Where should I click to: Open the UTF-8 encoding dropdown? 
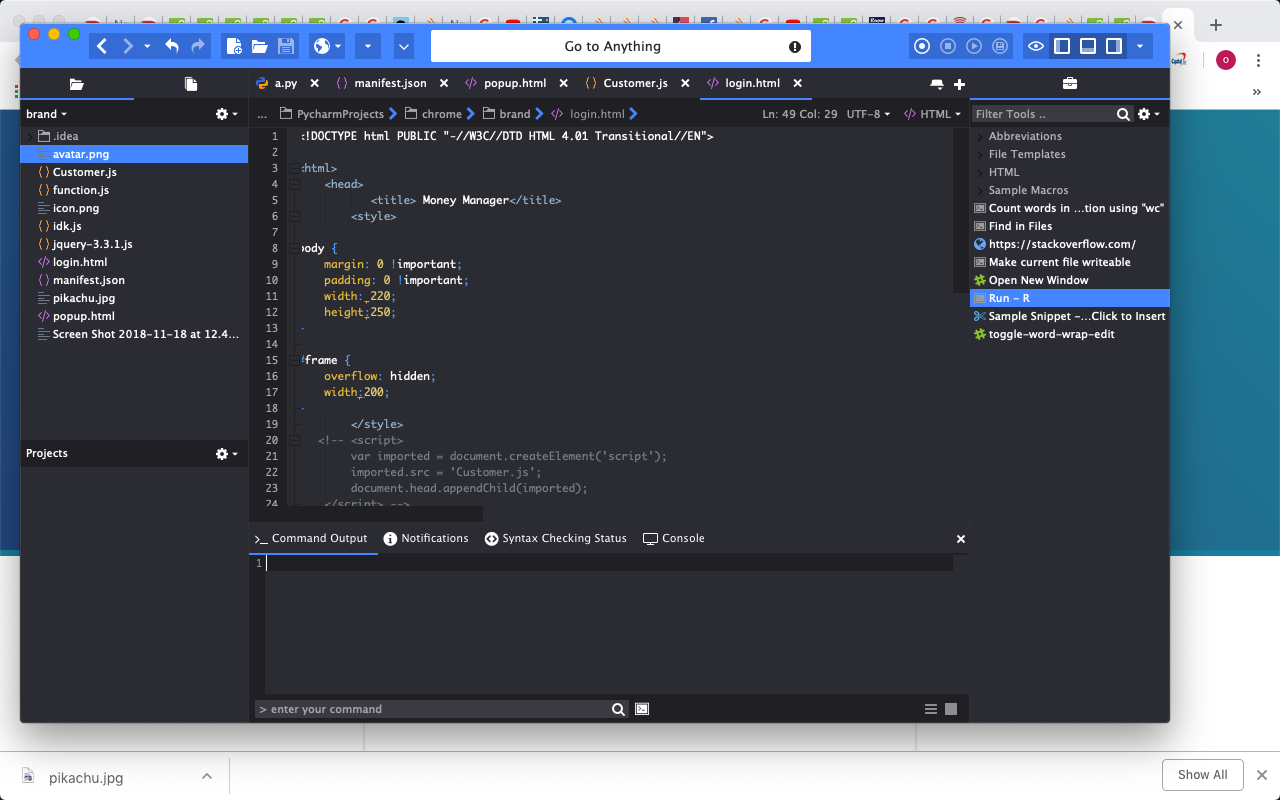click(x=868, y=114)
